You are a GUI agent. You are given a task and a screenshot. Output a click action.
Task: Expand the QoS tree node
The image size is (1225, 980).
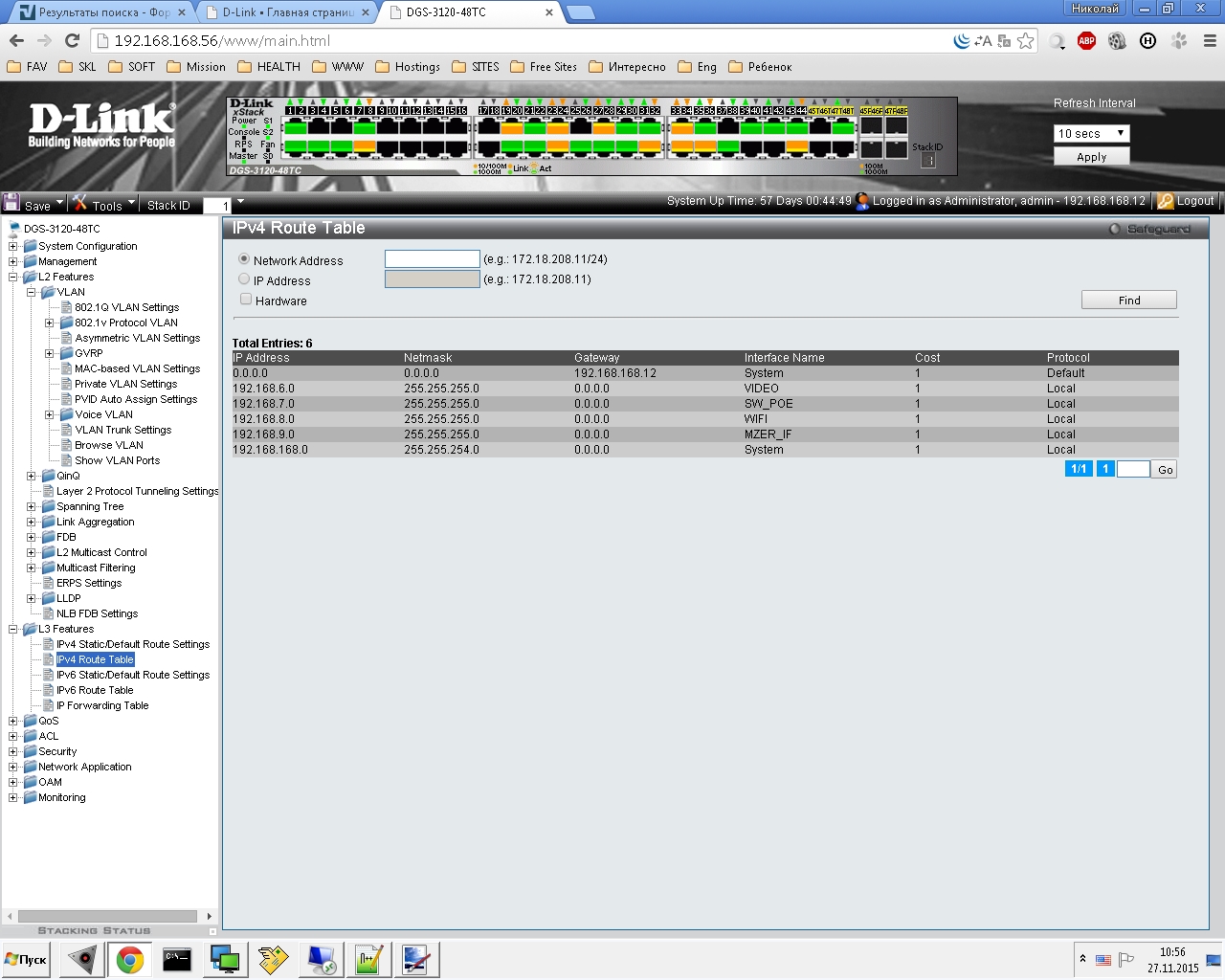click(13, 721)
